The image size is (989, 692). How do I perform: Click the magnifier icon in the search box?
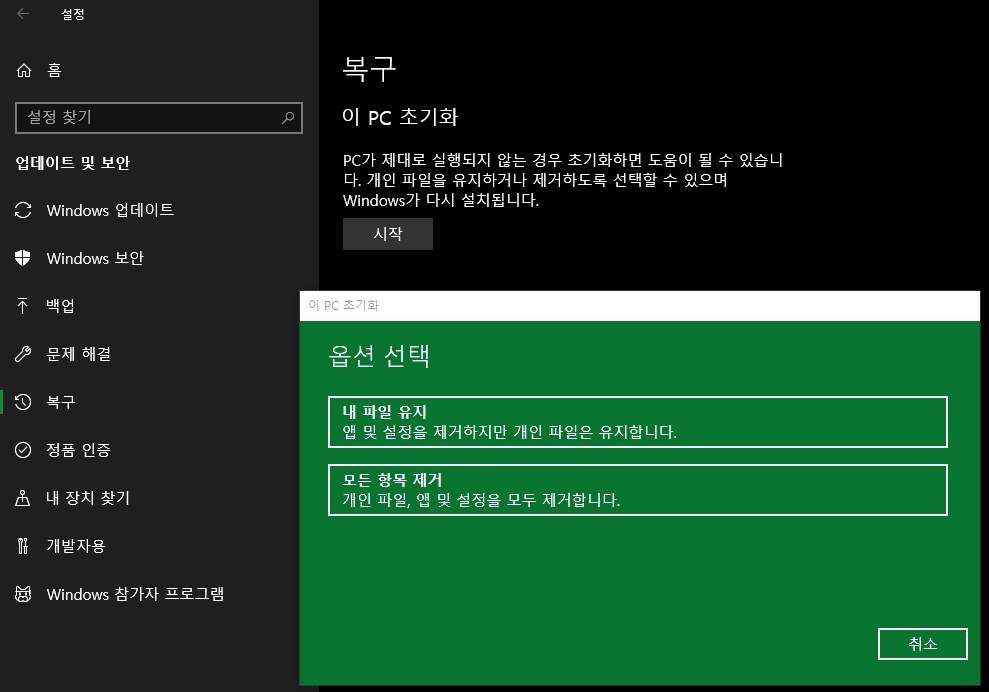tap(288, 117)
